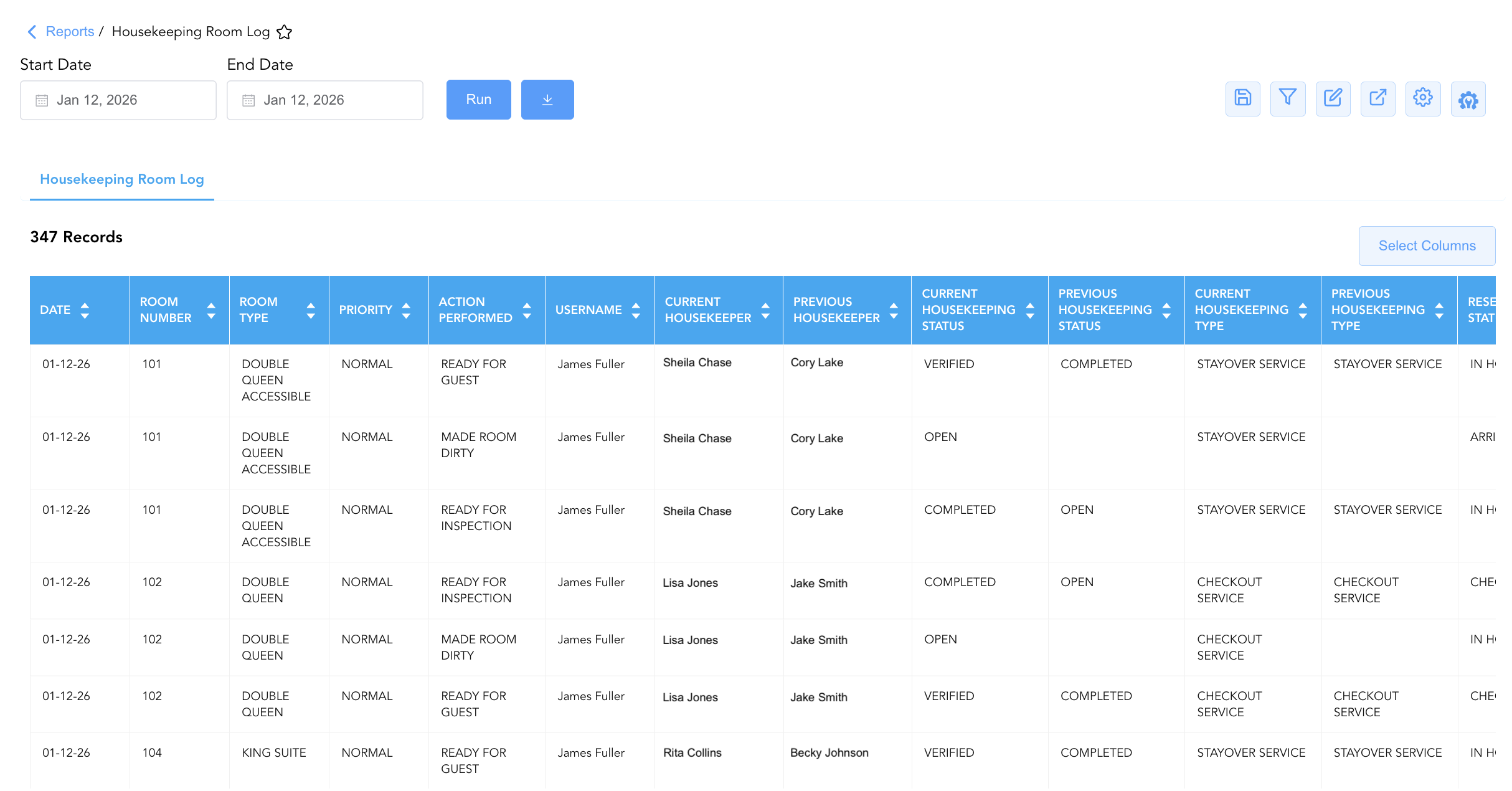Click KING SUITE room type cell
The height and width of the screenshot is (791, 1512).
click(274, 753)
